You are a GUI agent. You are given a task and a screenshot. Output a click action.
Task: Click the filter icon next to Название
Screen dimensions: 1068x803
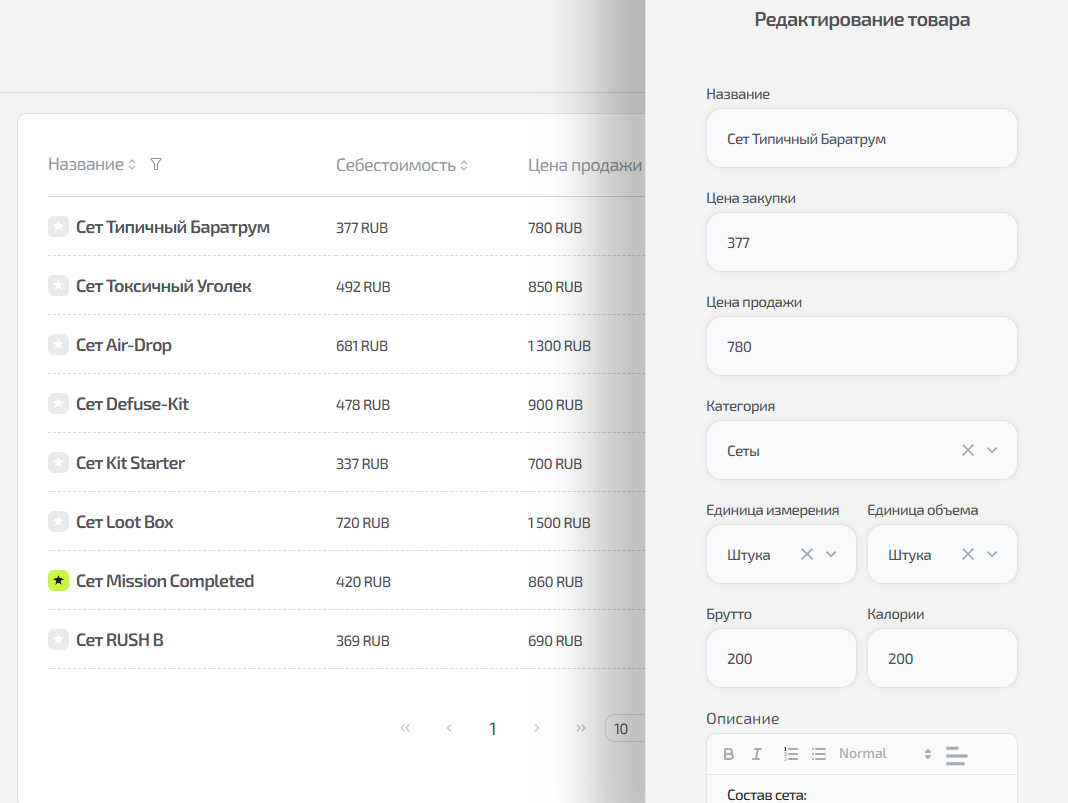click(155, 164)
